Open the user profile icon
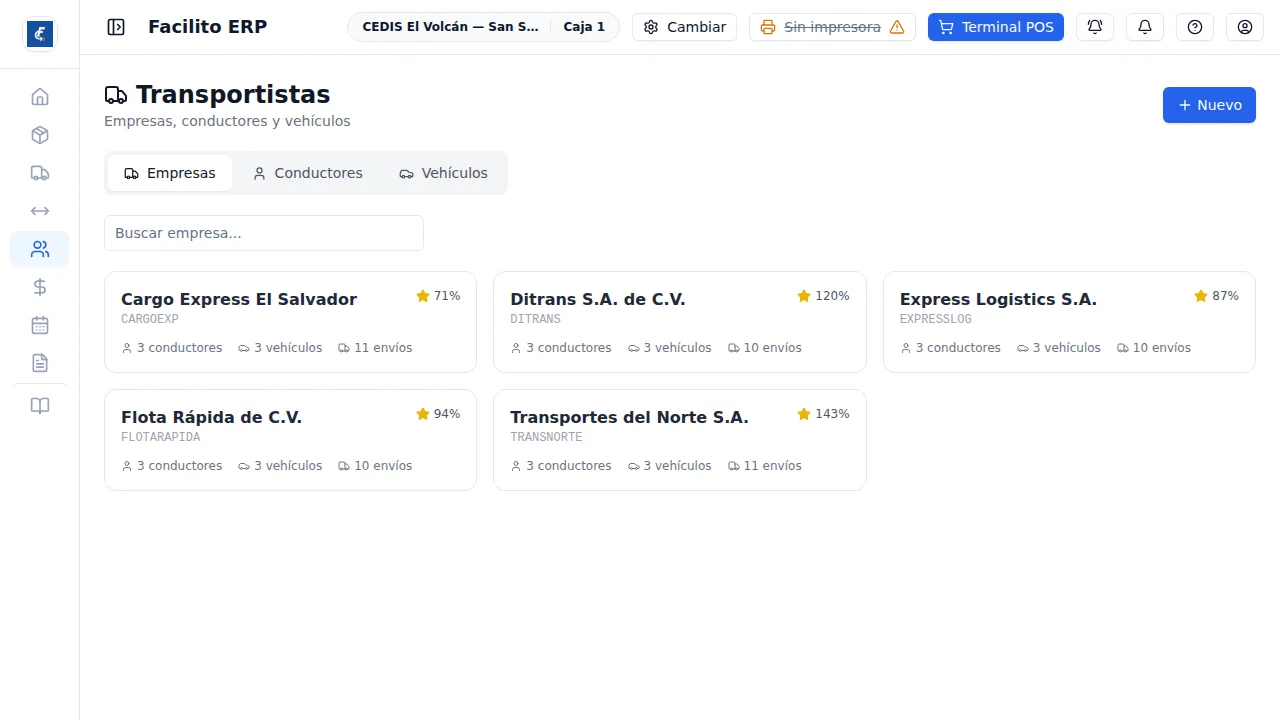Viewport: 1280px width, 720px height. (1245, 27)
